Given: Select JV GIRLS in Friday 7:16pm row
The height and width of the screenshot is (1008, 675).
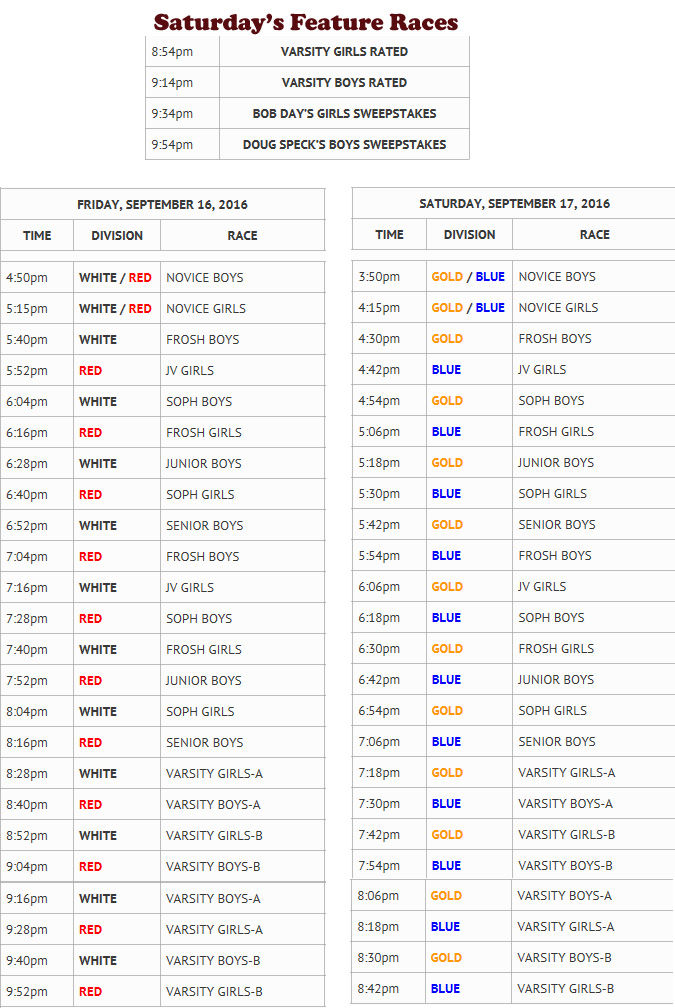Looking at the screenshot, I should pos(190,588).
